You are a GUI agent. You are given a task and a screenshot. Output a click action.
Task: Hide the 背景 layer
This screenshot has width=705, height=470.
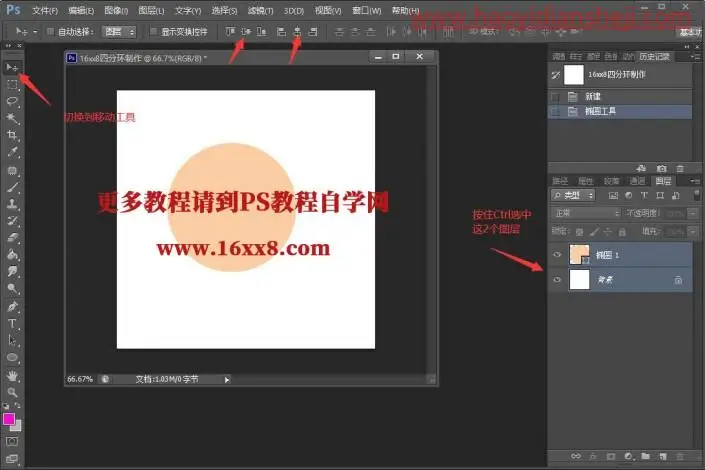click(557, 280)
